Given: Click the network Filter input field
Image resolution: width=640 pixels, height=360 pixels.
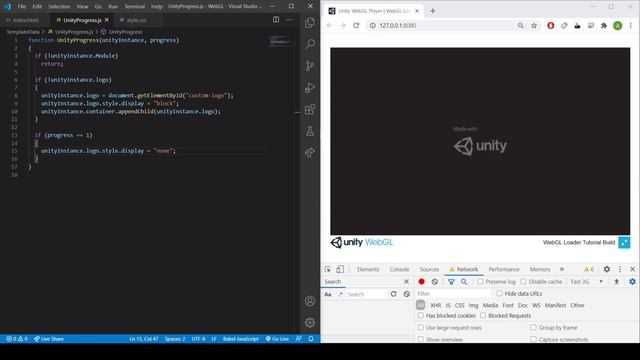Looking at the screenshot, I should coord(453,293).
